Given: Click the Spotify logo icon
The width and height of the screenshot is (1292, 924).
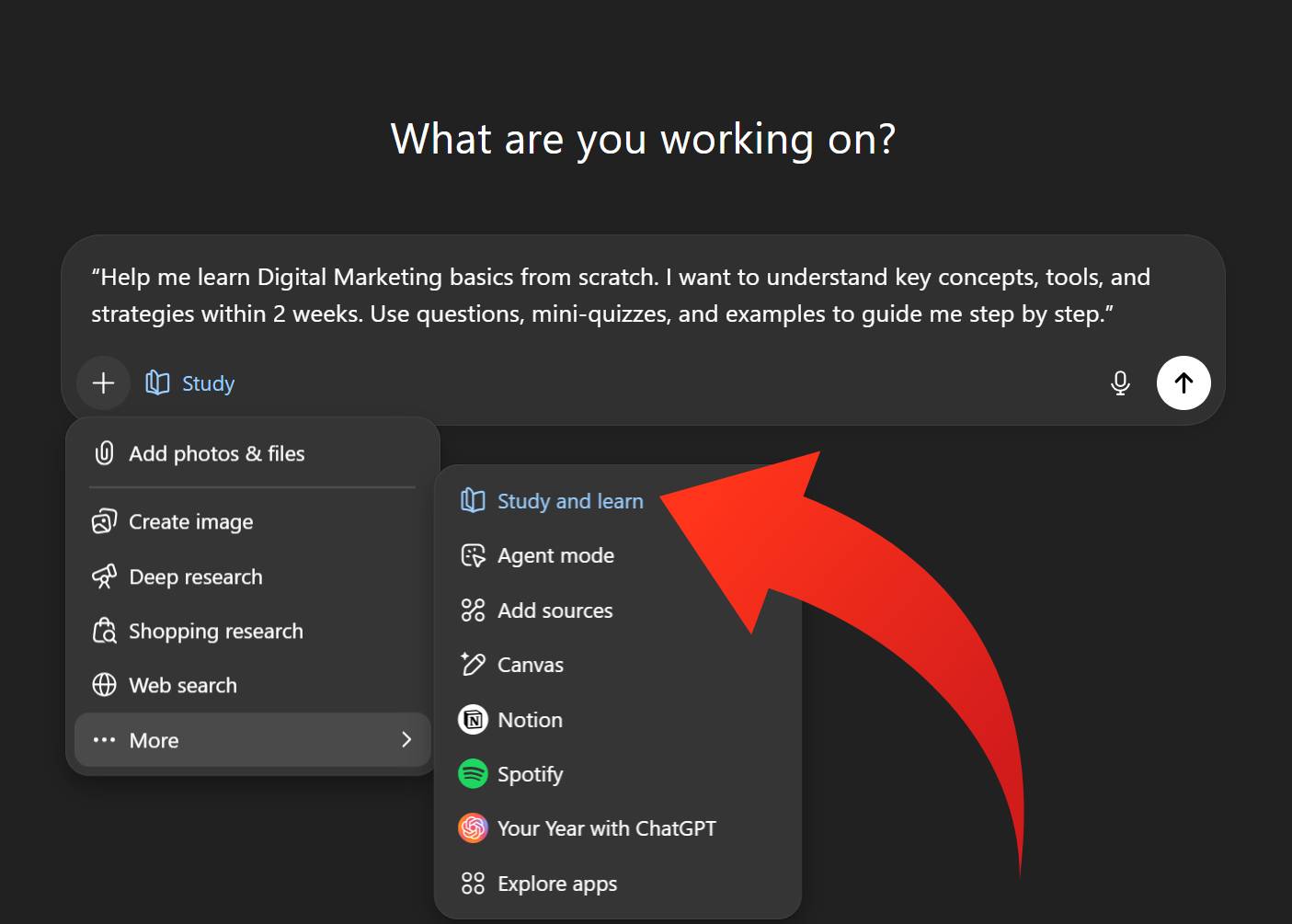Looking at the screenshot, I should pos(473,774).
